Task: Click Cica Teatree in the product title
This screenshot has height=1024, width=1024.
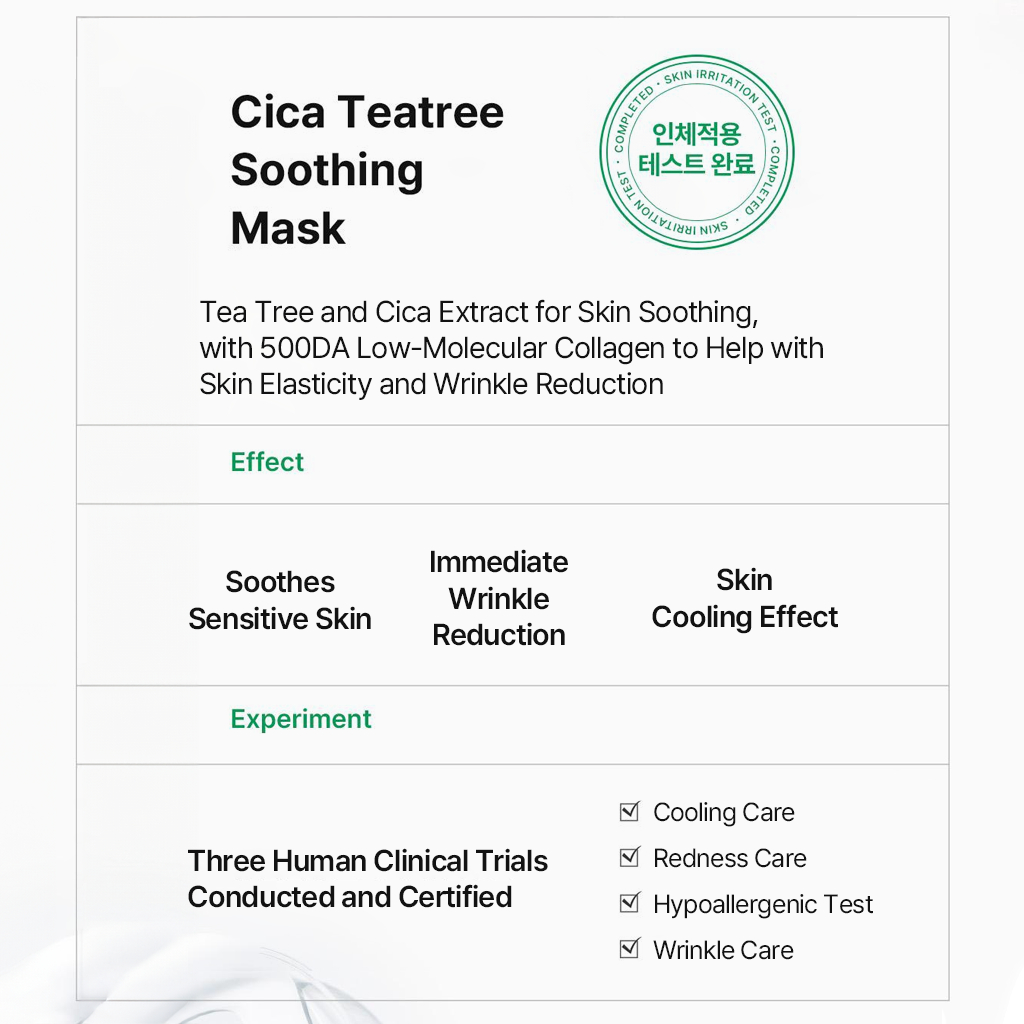Action: 367,112
